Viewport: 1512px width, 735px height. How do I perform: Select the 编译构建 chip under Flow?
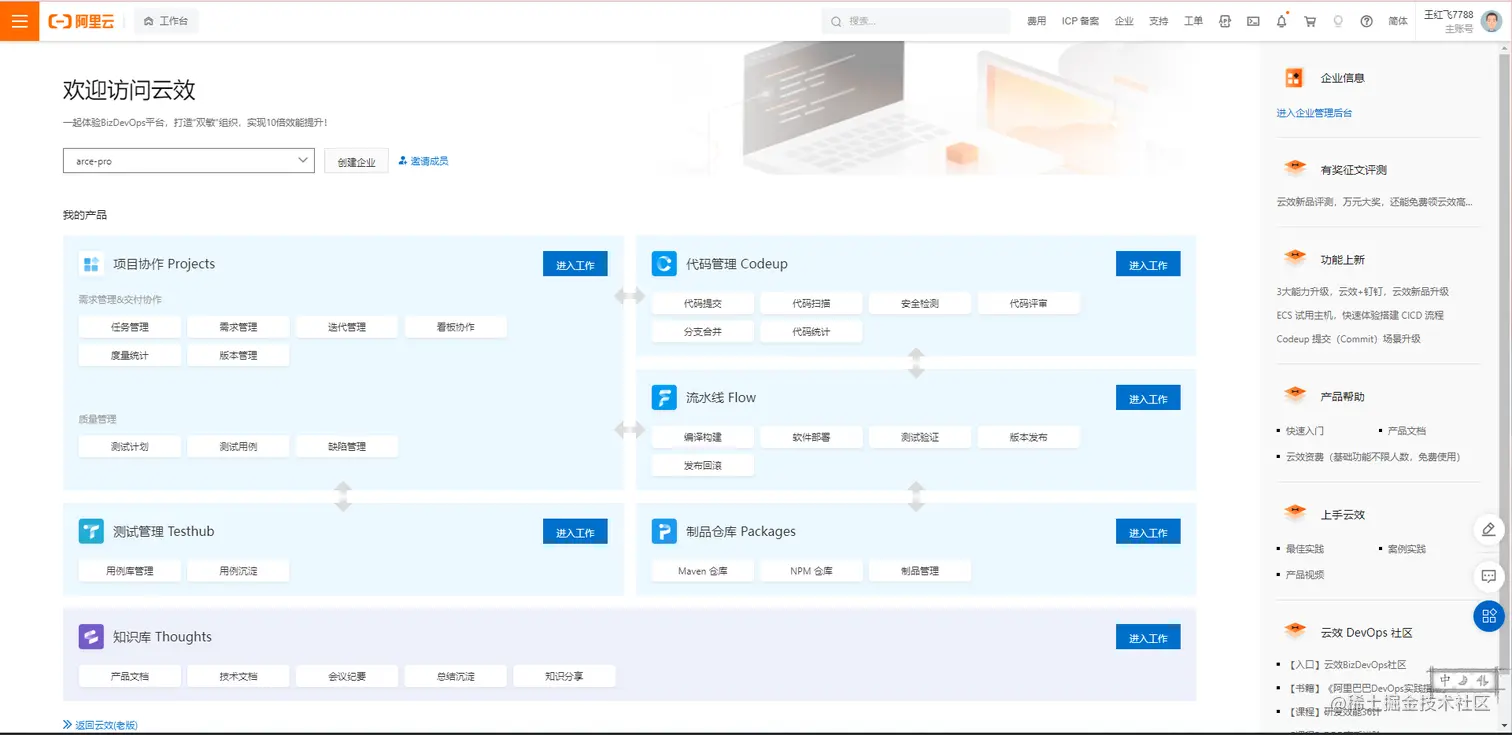pos(703,437)
